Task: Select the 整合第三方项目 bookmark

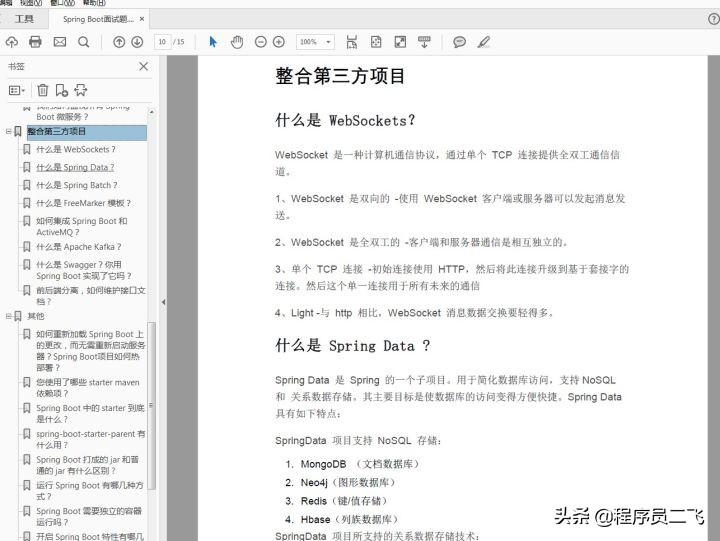Action: [87, 131]
